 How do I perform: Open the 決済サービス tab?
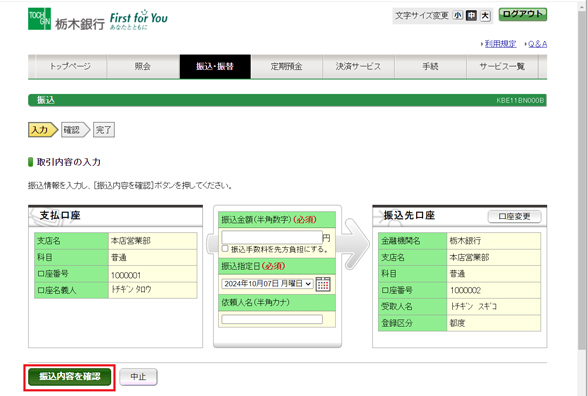[x=358, y=66]
